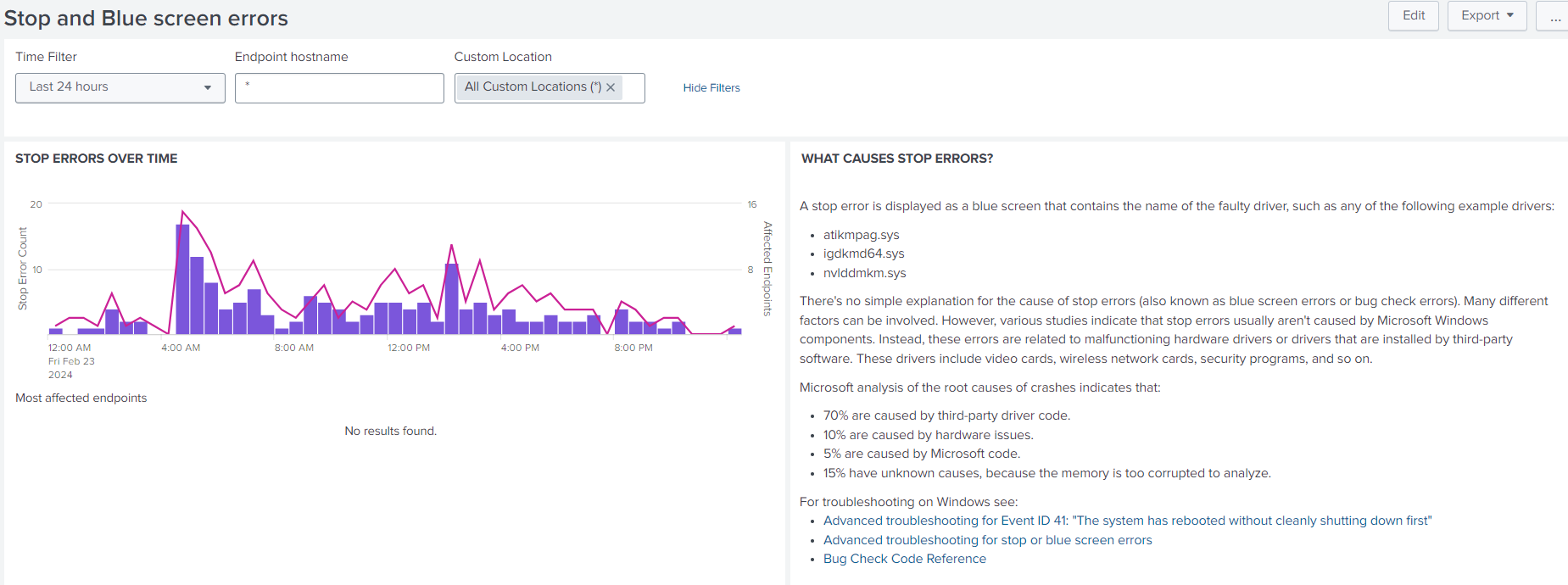Click the Hide Filters link
This screenshot has width=1568, height=585.
pyautogui.click(x=711, y=88)
